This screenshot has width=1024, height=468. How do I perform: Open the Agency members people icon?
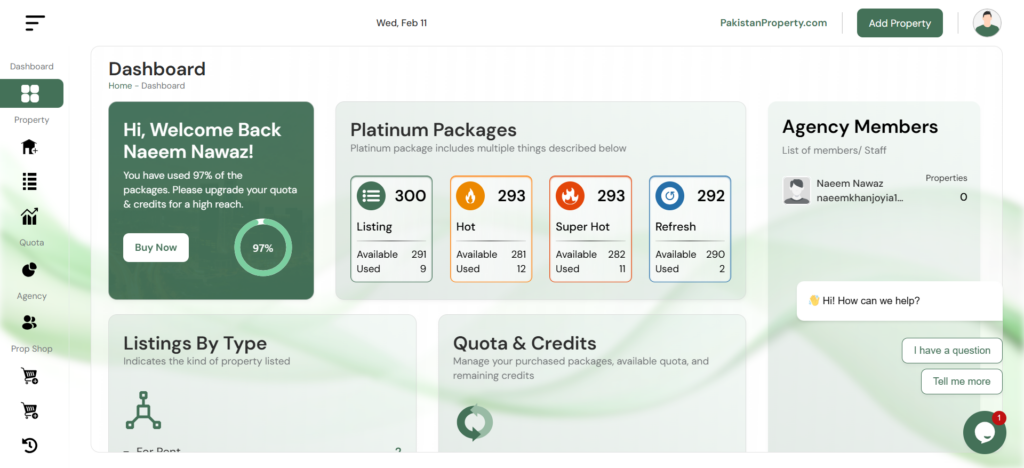pyautogui.click(x=29, y=322)
